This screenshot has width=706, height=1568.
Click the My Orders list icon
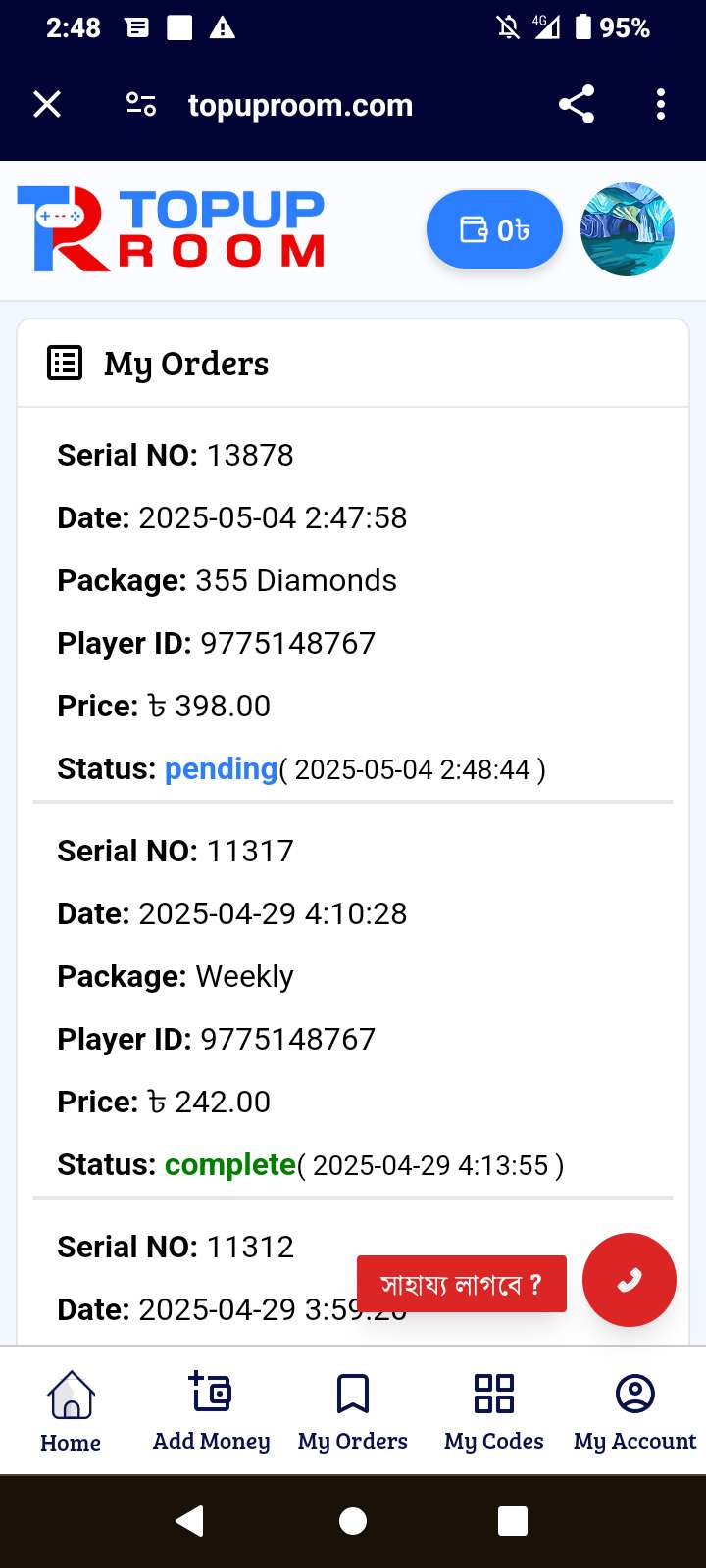point(65,363)
